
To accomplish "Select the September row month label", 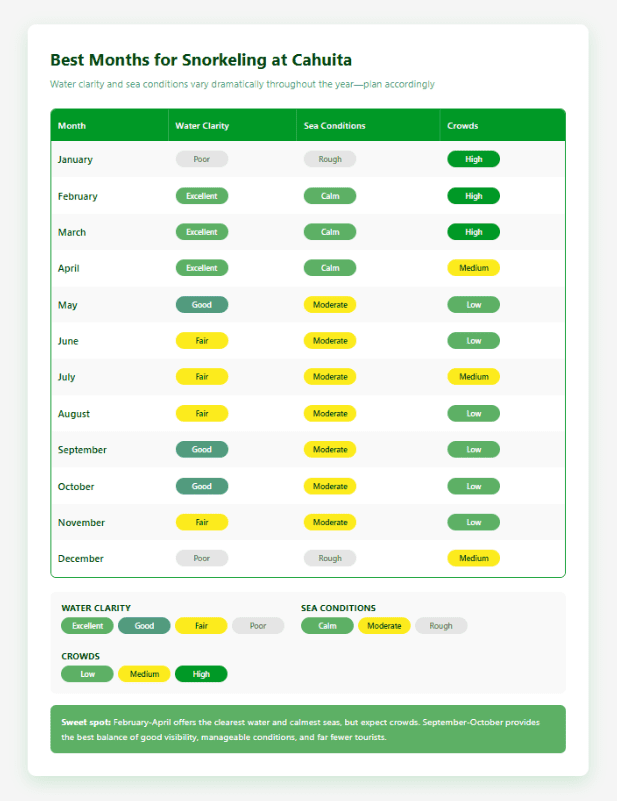I will point(82,450).
